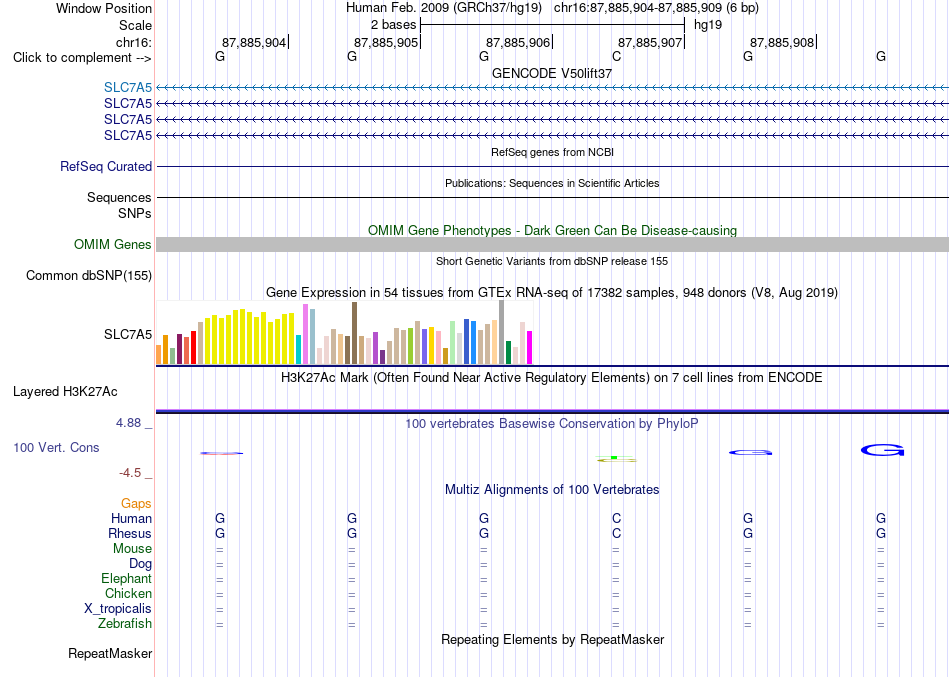This screenshot has width=950, height=677.
Task: Click 'Short Genetic Variants from dbSNP release 155'
Action: click(552, 261)
